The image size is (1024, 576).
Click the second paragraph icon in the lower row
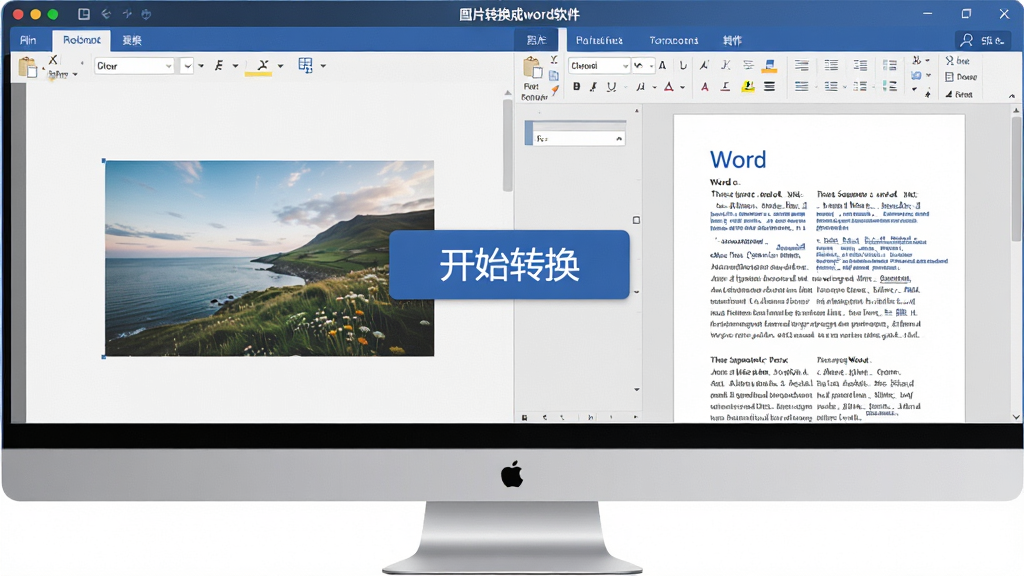pyautogui.click(x=831, y=86)
